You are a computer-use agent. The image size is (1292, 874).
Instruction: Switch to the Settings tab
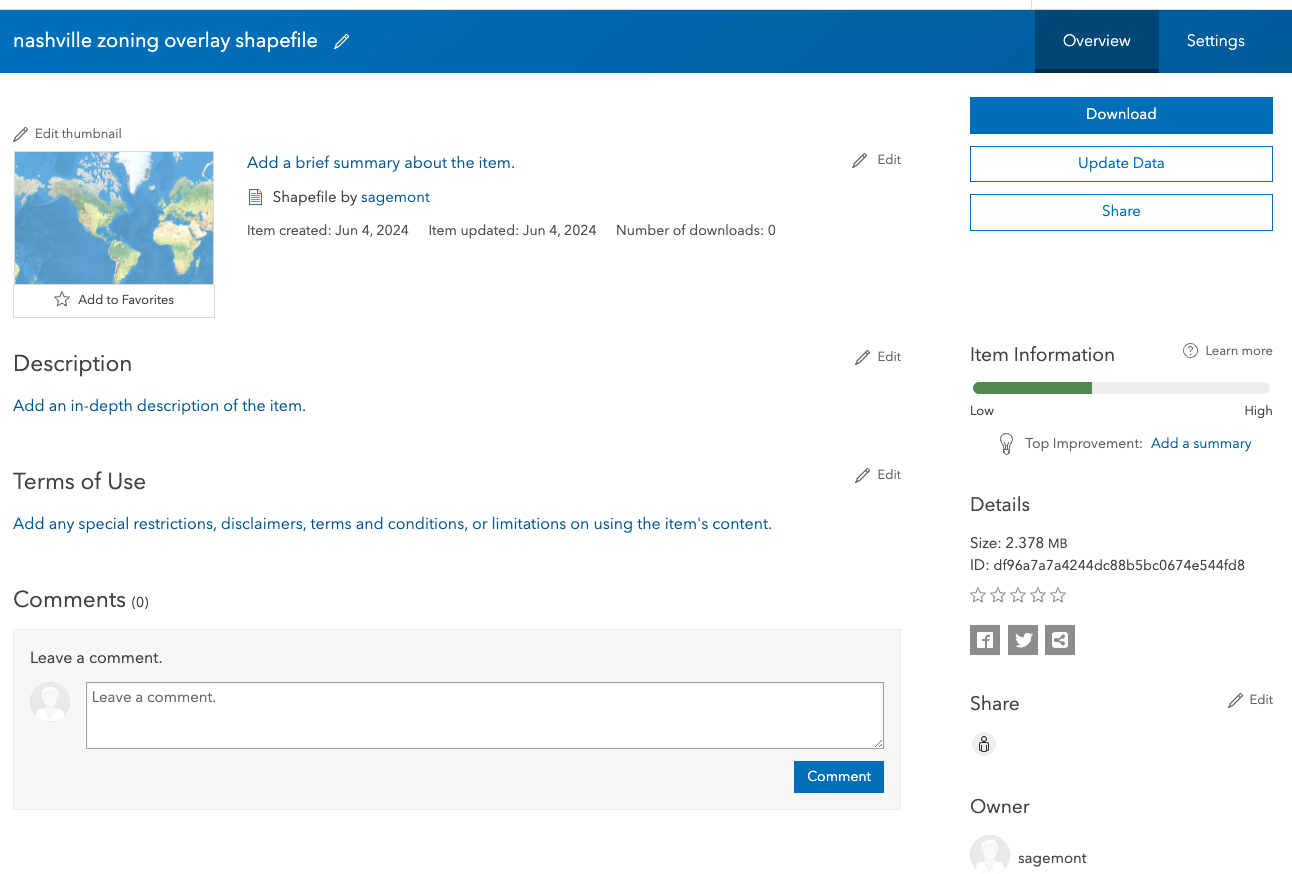[x=1215, y=40]
